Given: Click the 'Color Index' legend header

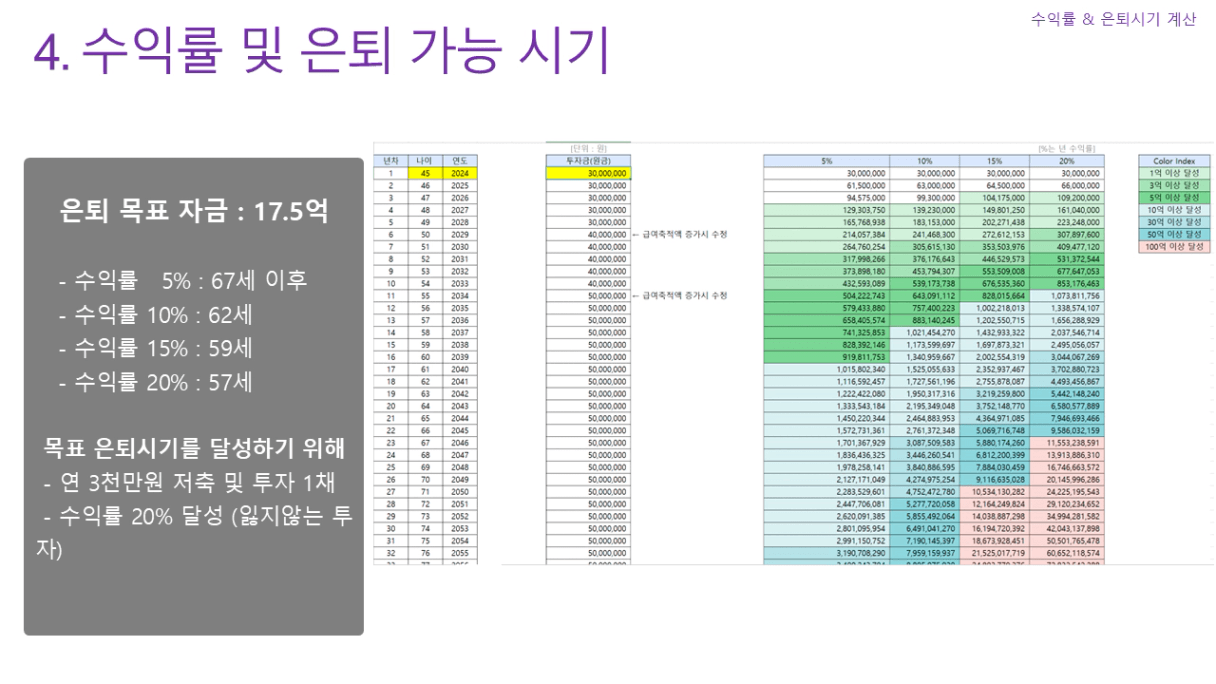Looking at the screenshot, I should pyautogui.click(x=1175, y=160).
